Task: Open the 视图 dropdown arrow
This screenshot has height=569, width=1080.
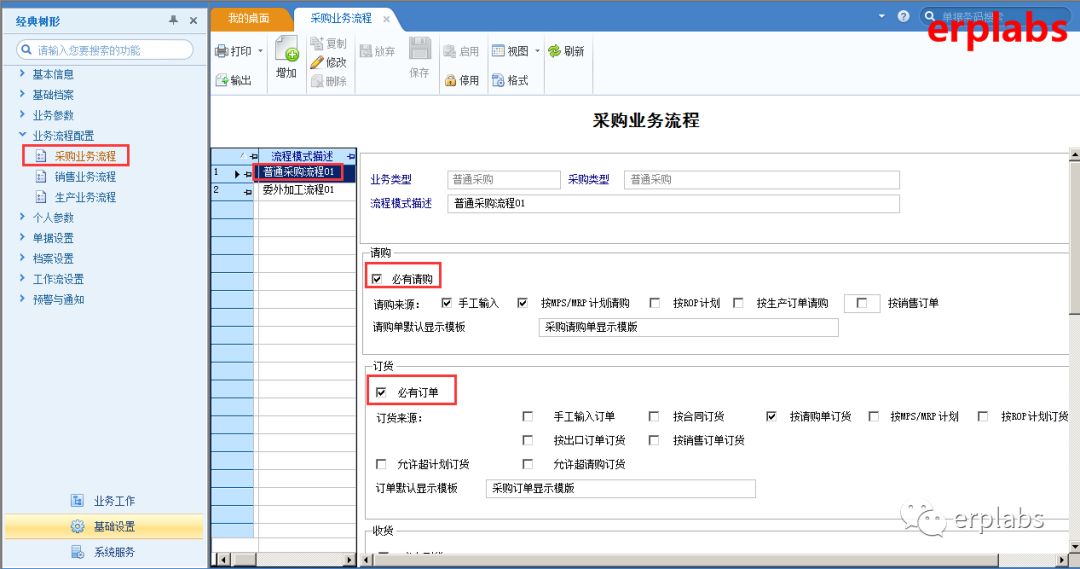Action: click(x=537, y=51)
